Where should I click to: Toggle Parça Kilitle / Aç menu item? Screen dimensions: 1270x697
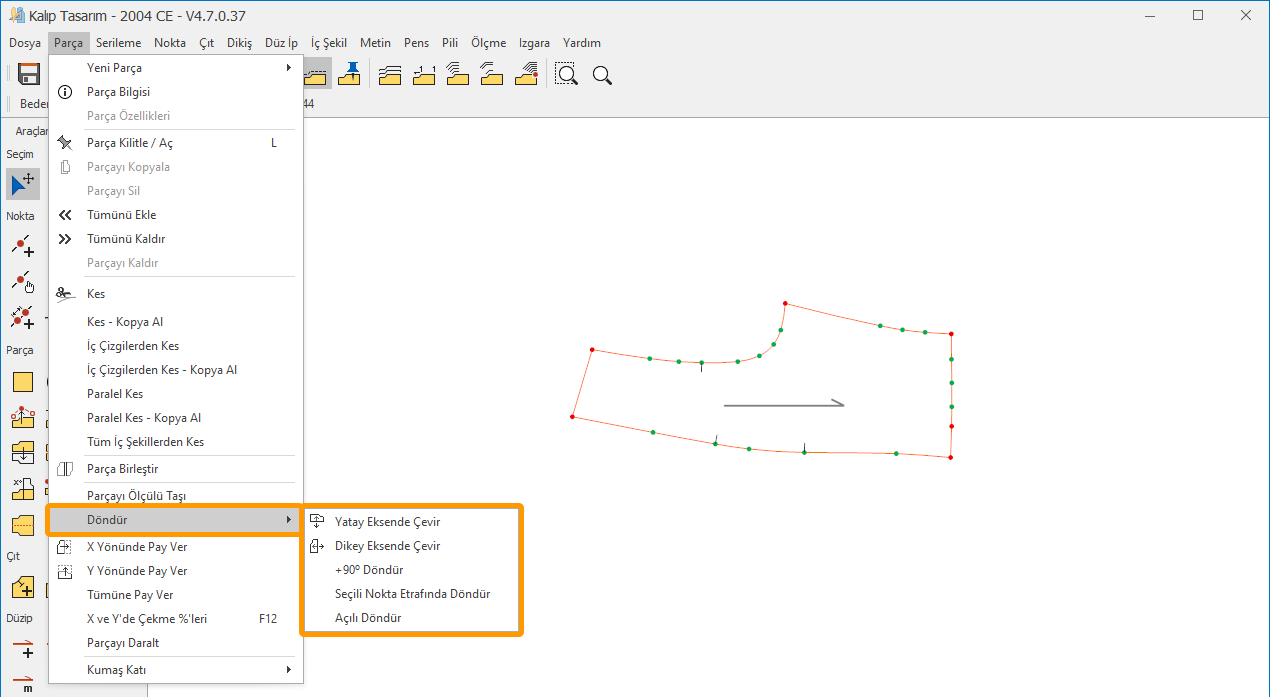click(x=130, y=143)
